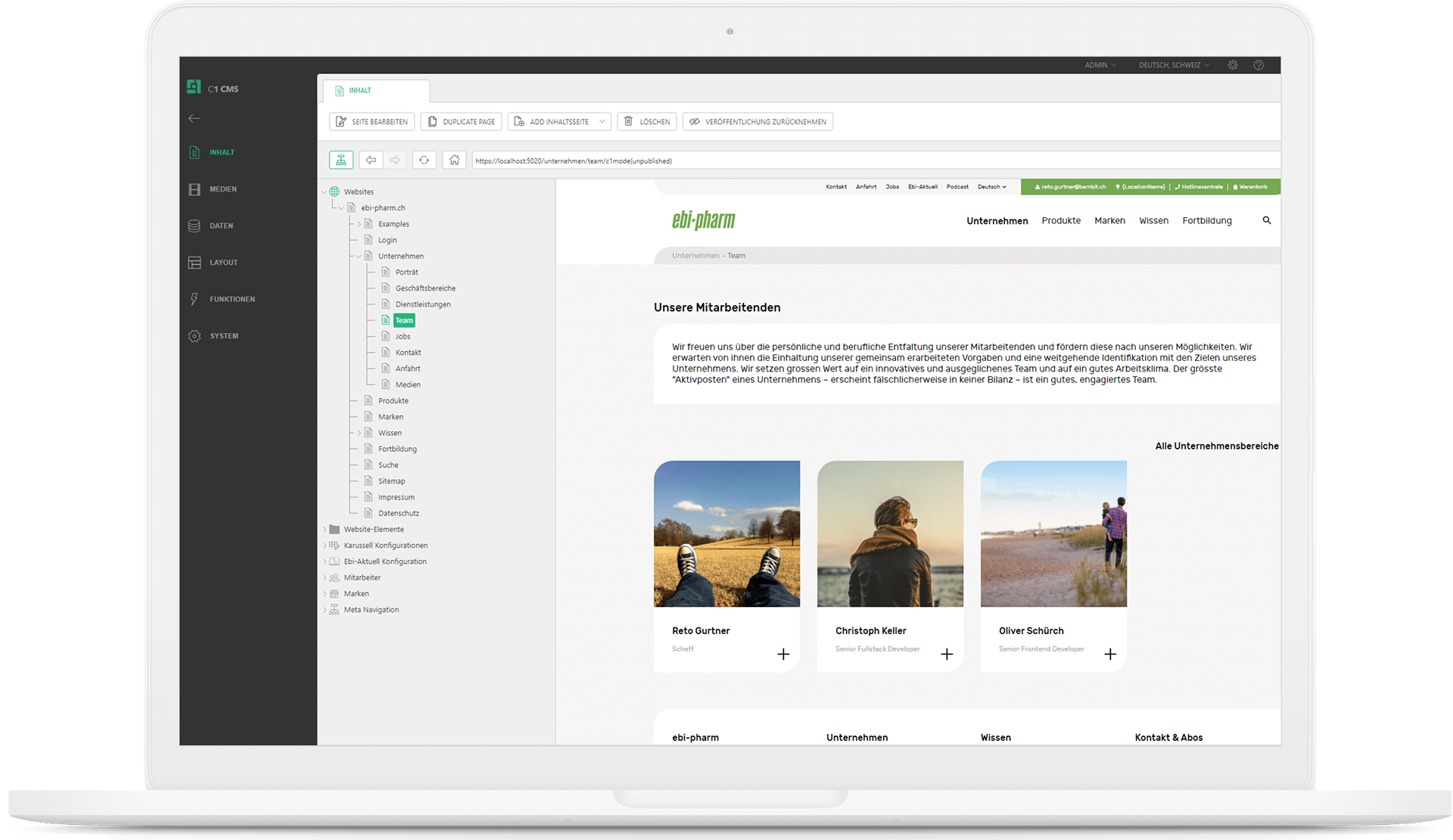
Task: Click Veröffentlichung Zurücknehmen button
Action: tap(758, 122)
